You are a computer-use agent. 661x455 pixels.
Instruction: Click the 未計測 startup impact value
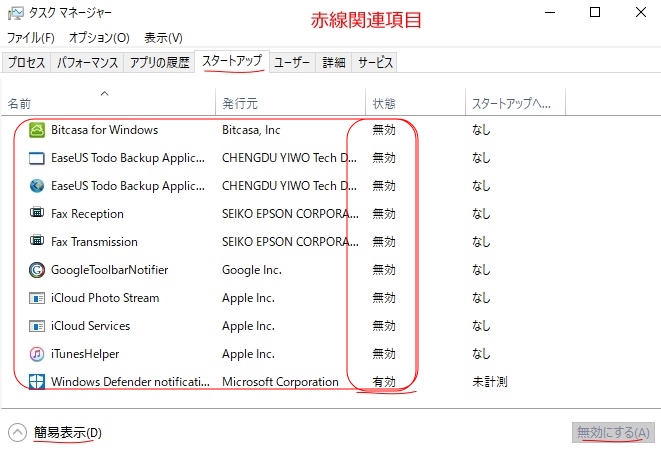coord(489,382)
